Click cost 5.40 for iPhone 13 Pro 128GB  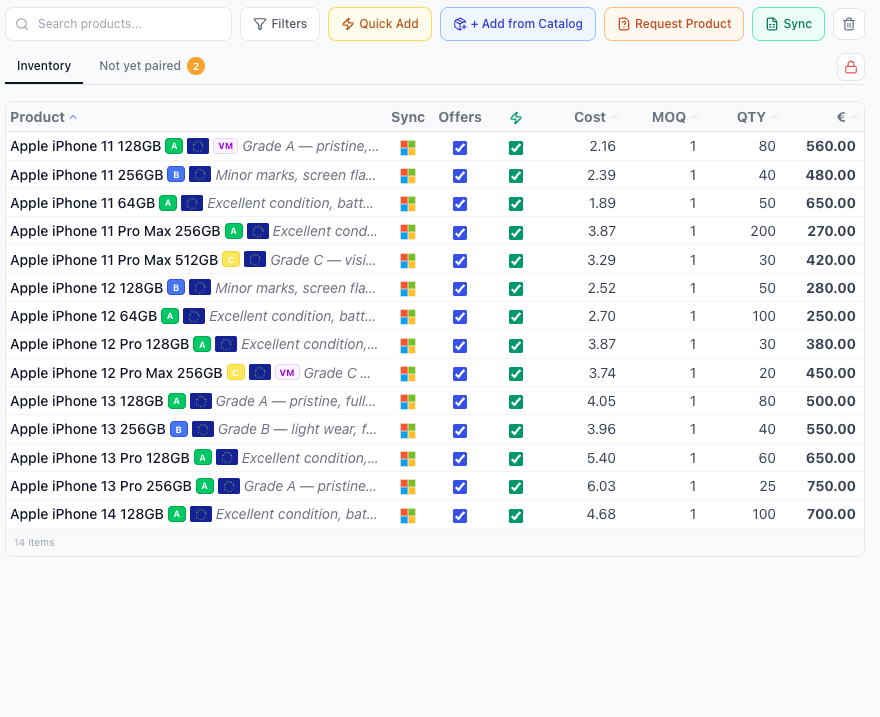[601, 458]
